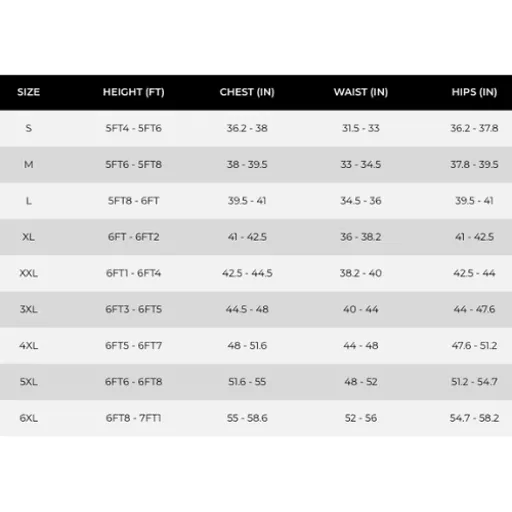Image resolution: width=512 pixels, height=512 pixels.
Task: Select the XXL size row label
Action: click(x=29, y=273)
